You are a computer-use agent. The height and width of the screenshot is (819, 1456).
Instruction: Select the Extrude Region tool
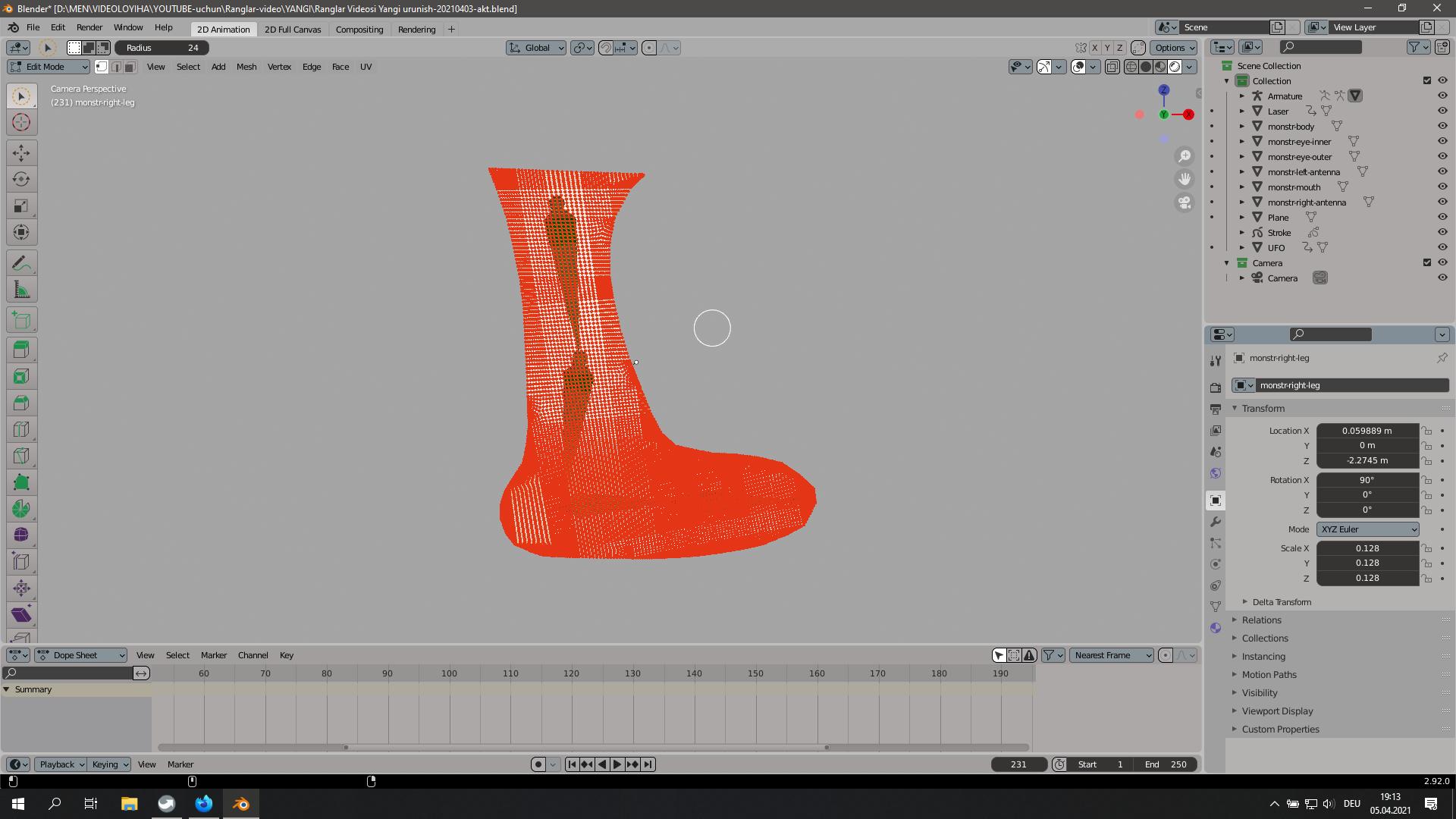pyautogui.click(x=21, y=350)
